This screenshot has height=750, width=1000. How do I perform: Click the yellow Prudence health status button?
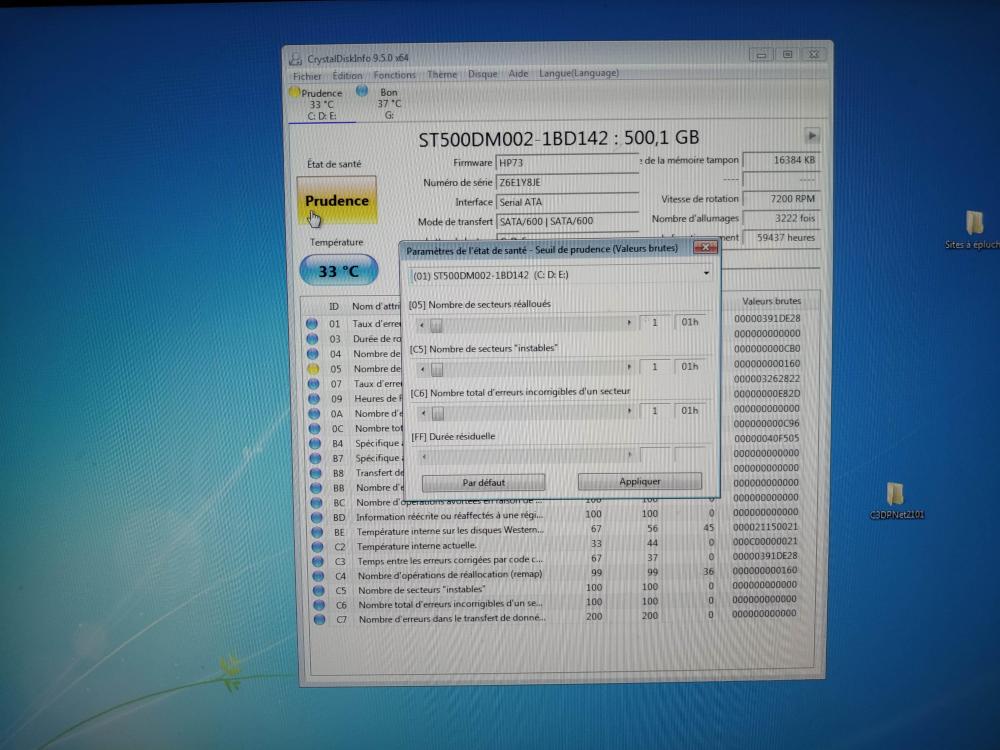[x=337, y=201]
